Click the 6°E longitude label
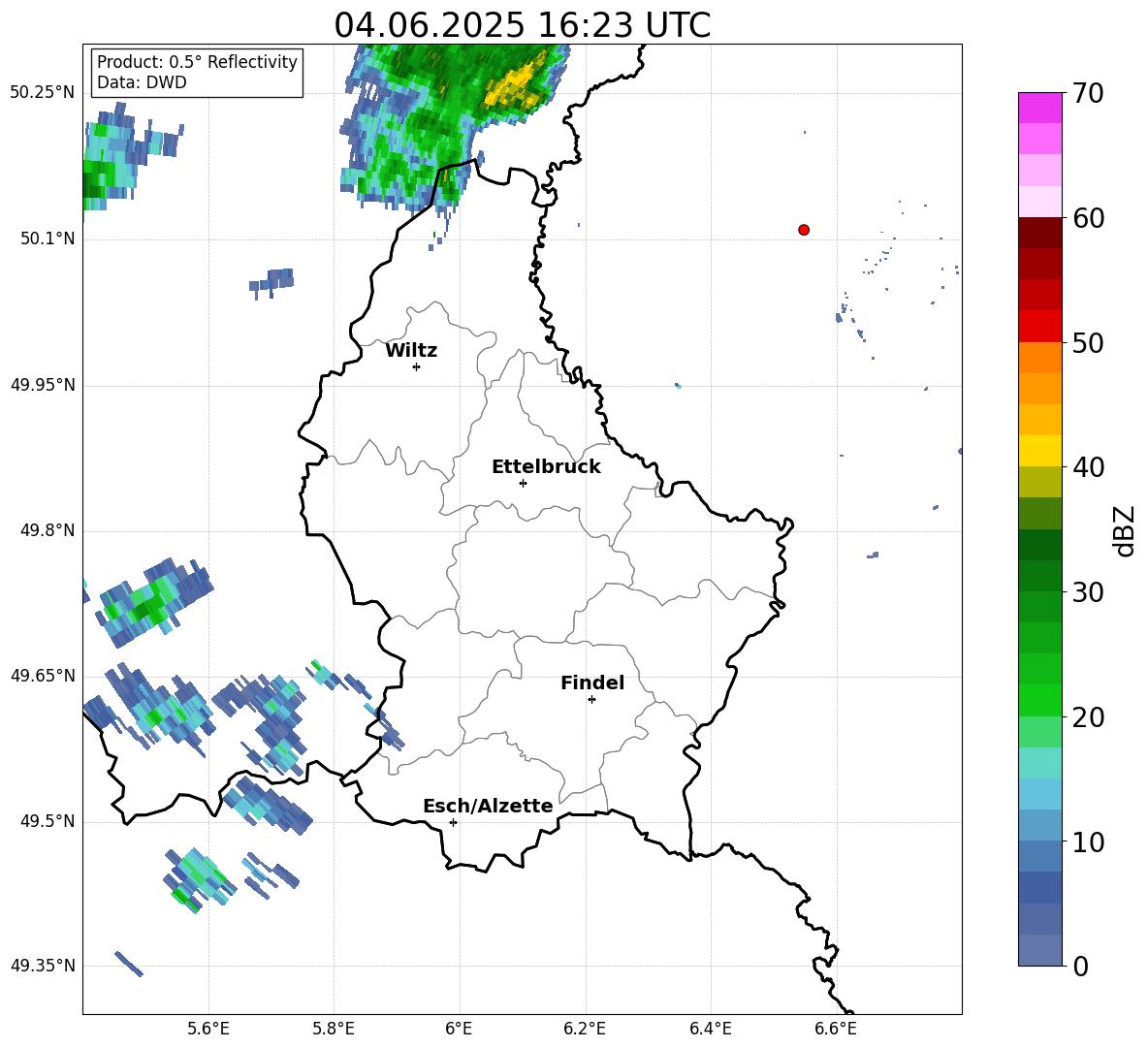 pyautogui.click(x=459, y=1029)
